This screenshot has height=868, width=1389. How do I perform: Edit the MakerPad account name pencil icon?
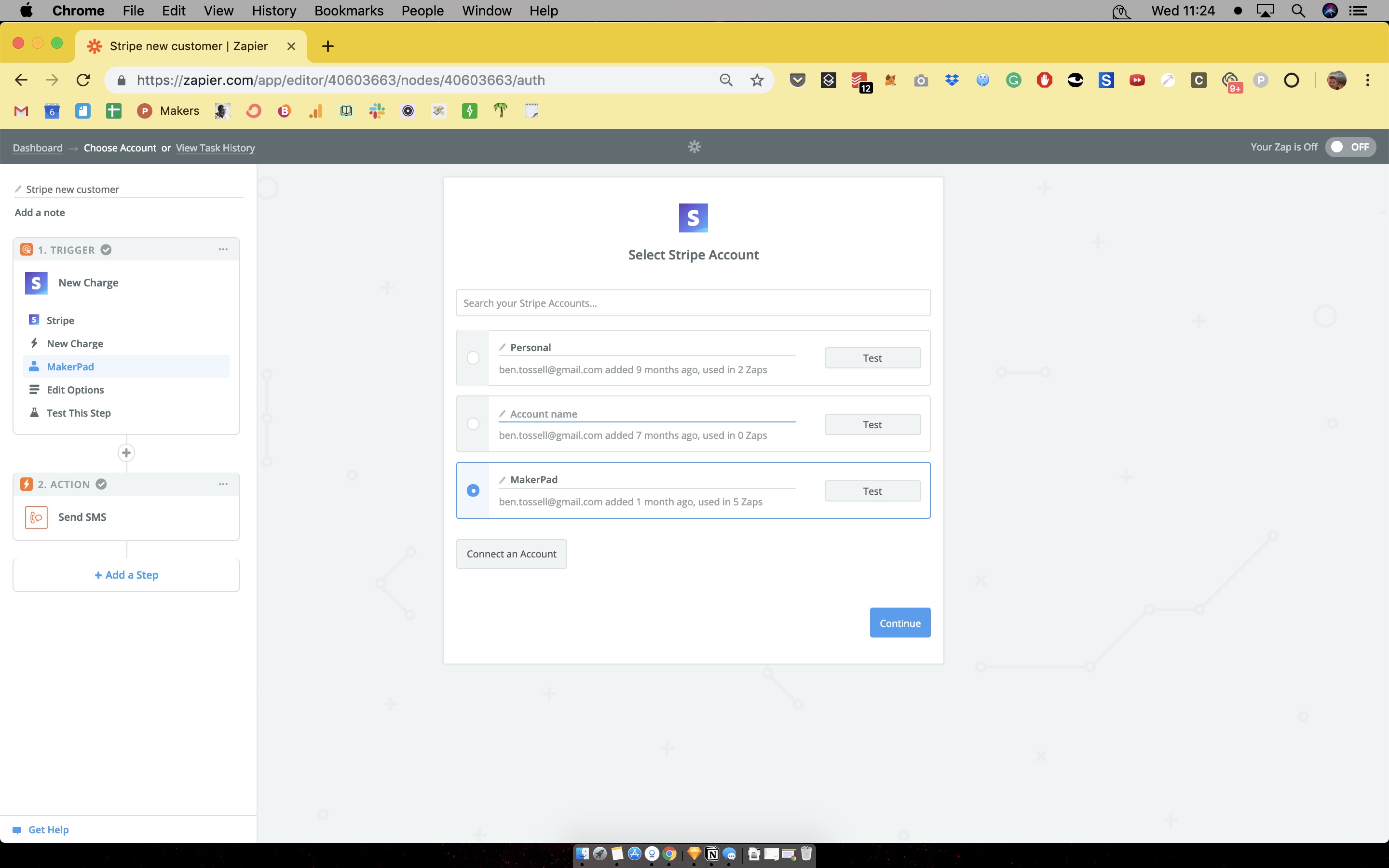[502, 479]
